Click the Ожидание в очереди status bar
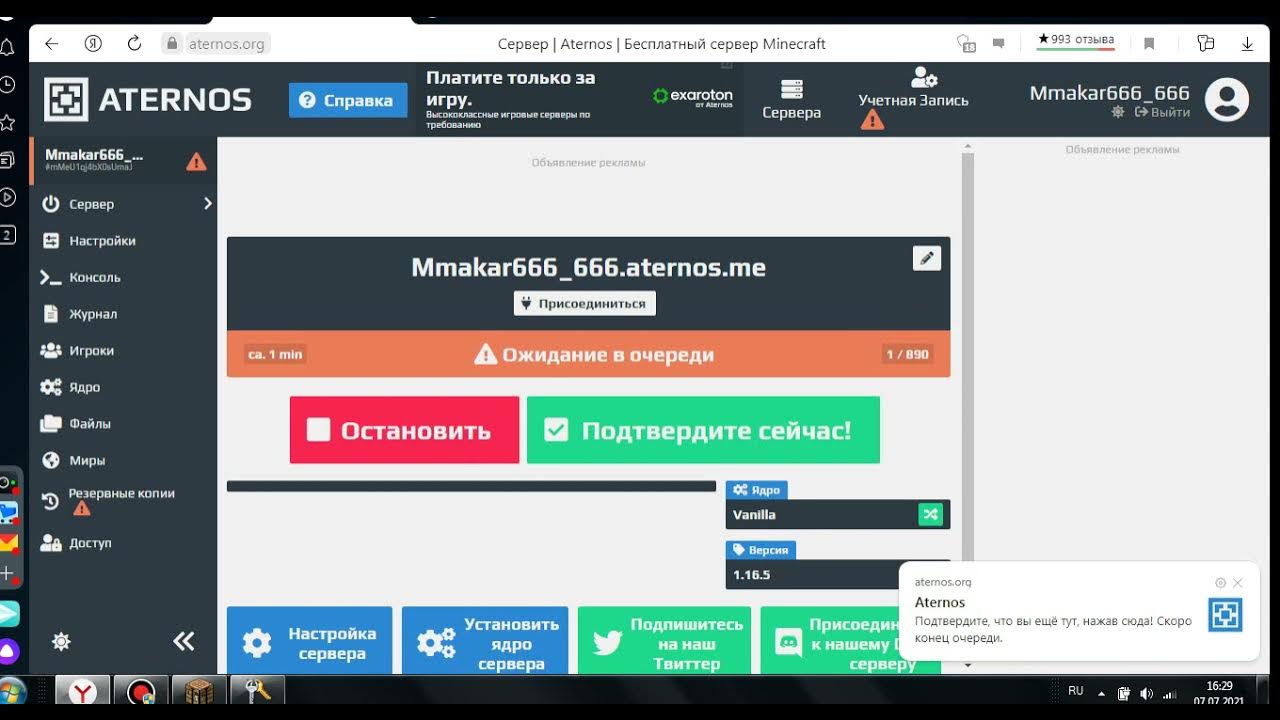1280x720 pixels. coord(588,354)
